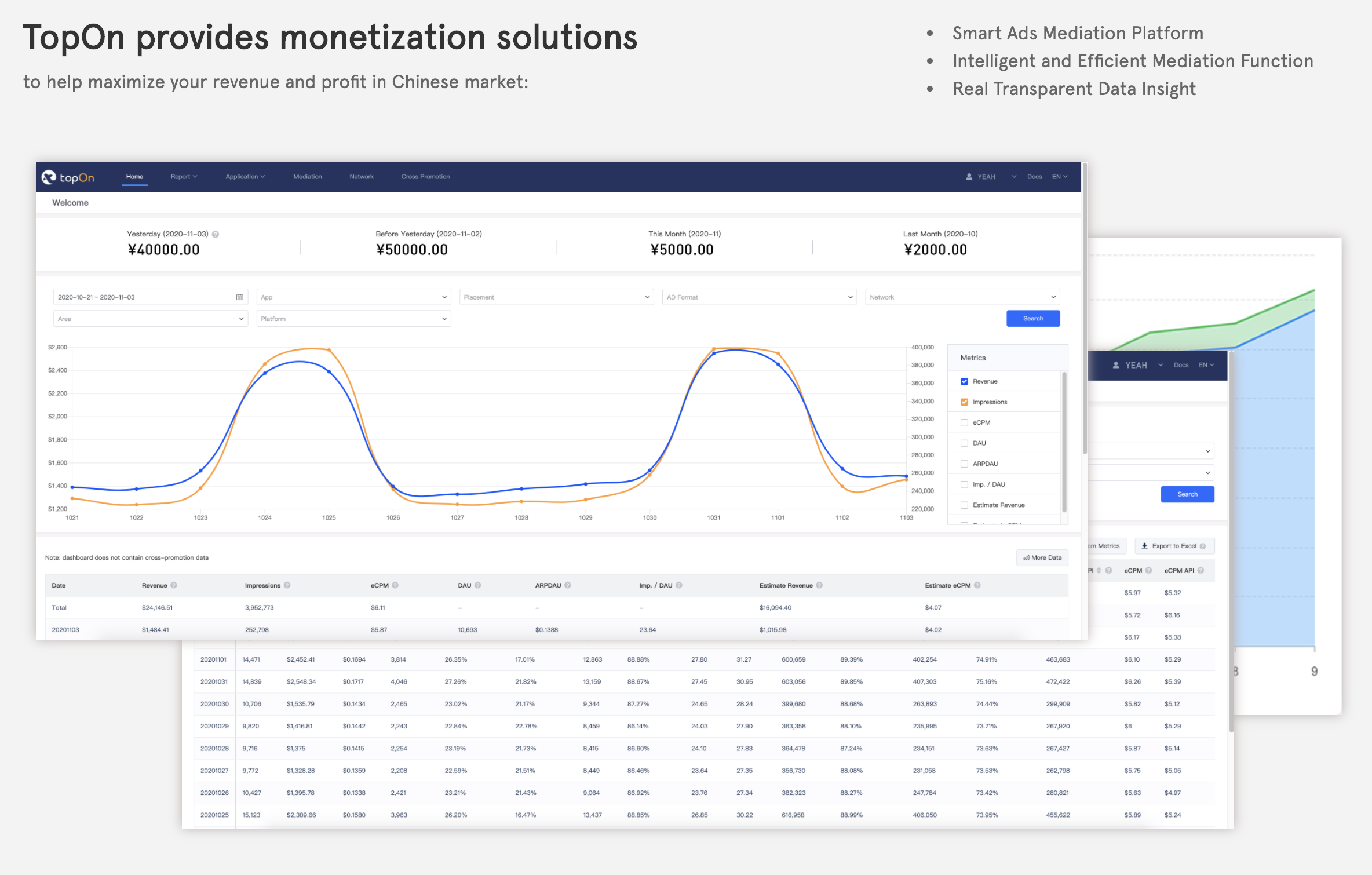
Task: Click the Metrics panel scrollbar
Action: pyautogui.click(x=1064, y=443)
